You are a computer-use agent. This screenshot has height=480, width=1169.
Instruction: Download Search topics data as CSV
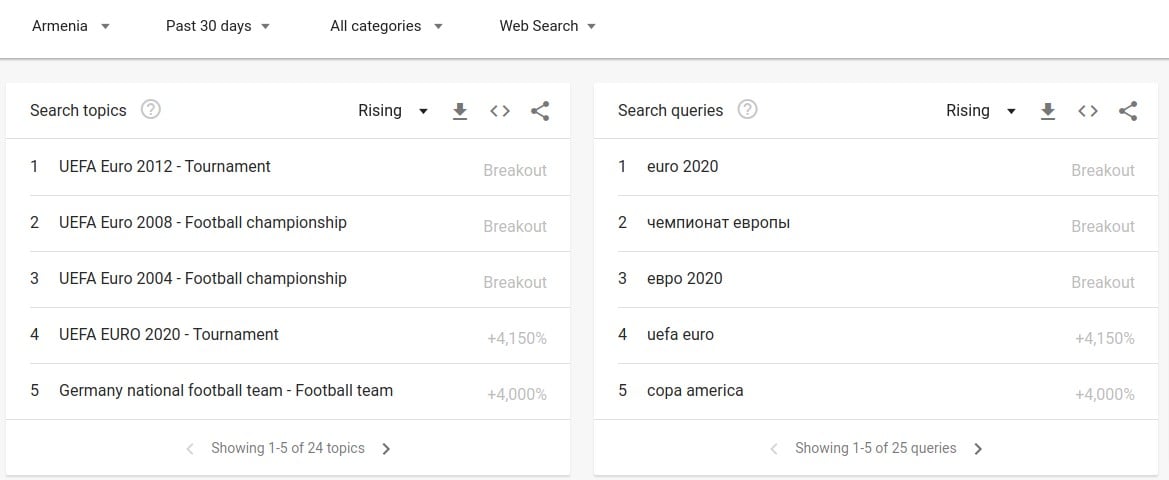(460, 111)
